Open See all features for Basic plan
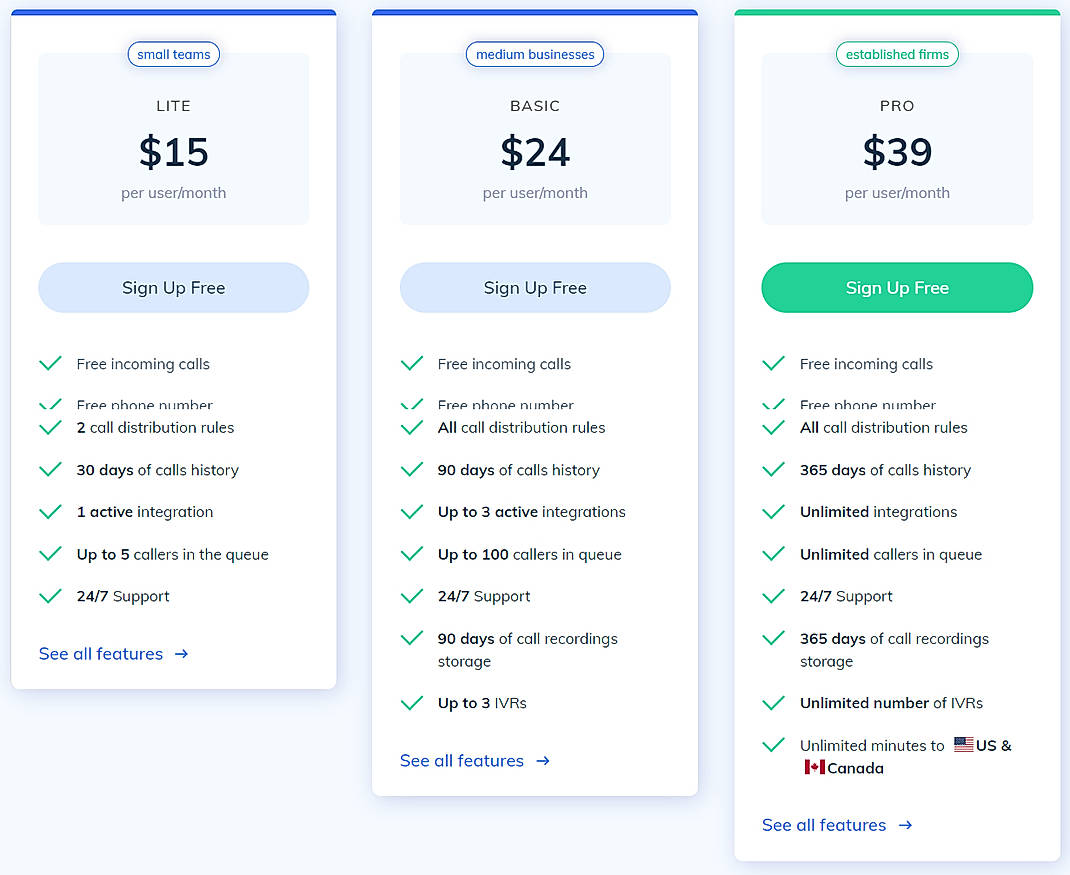1070x875 pixels. coord(462,761)
